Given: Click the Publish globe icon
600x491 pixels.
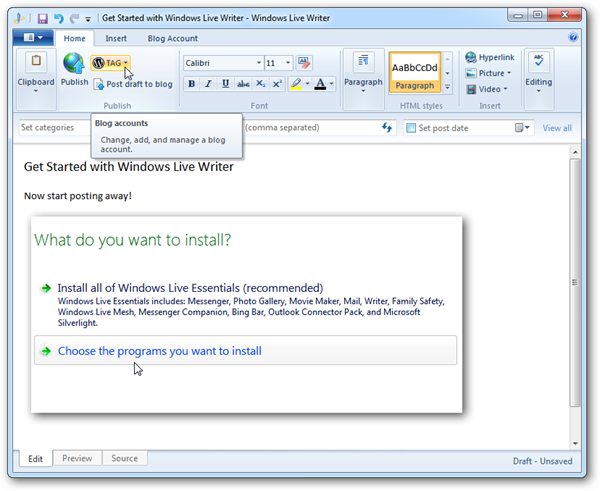Looking at the screenshot, I should coord(73,64).
